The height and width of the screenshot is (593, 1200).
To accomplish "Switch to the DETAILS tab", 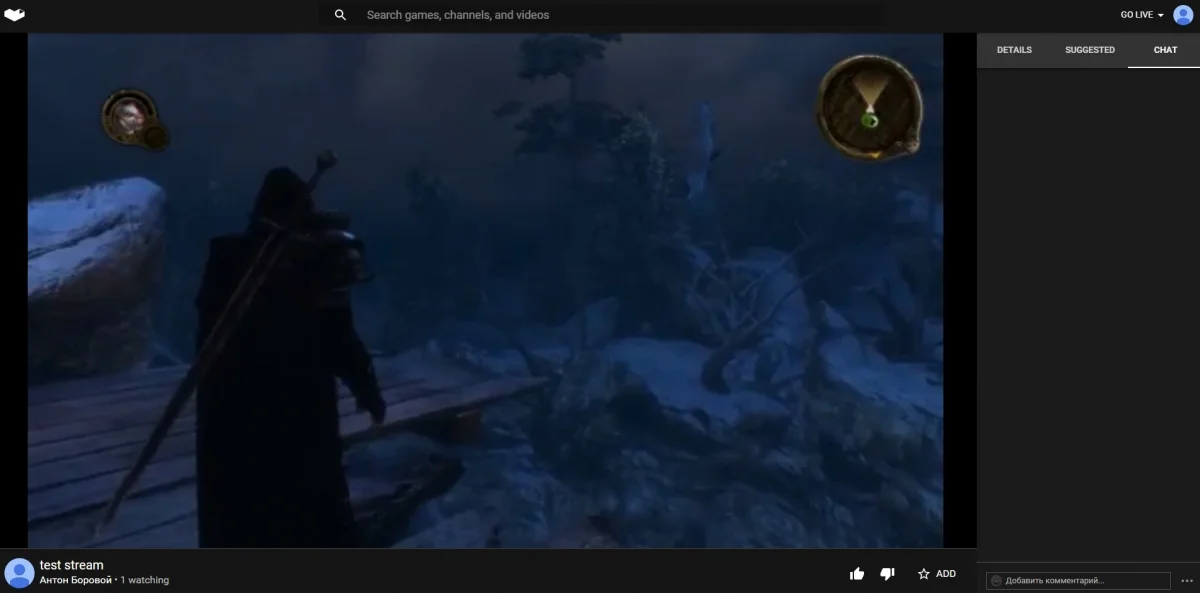I will (1014, 50).
